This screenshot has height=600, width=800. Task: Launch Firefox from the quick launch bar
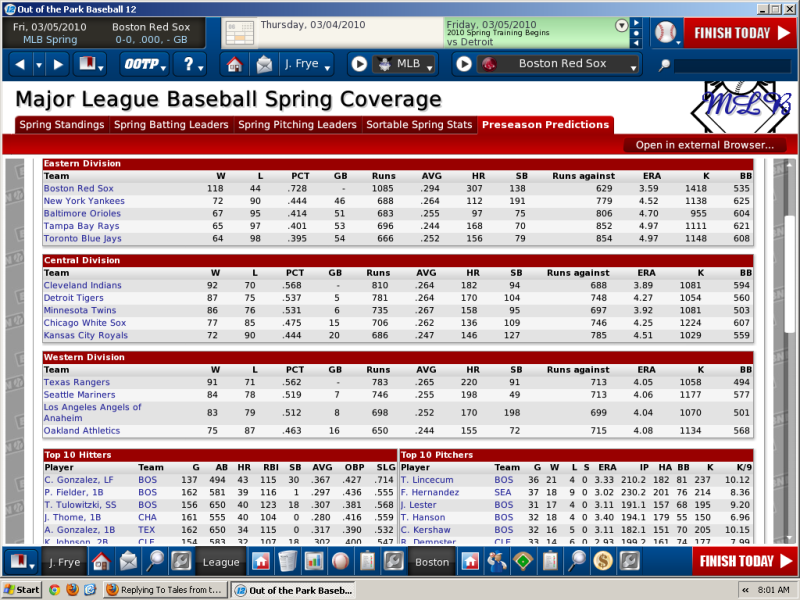point(72,590)
